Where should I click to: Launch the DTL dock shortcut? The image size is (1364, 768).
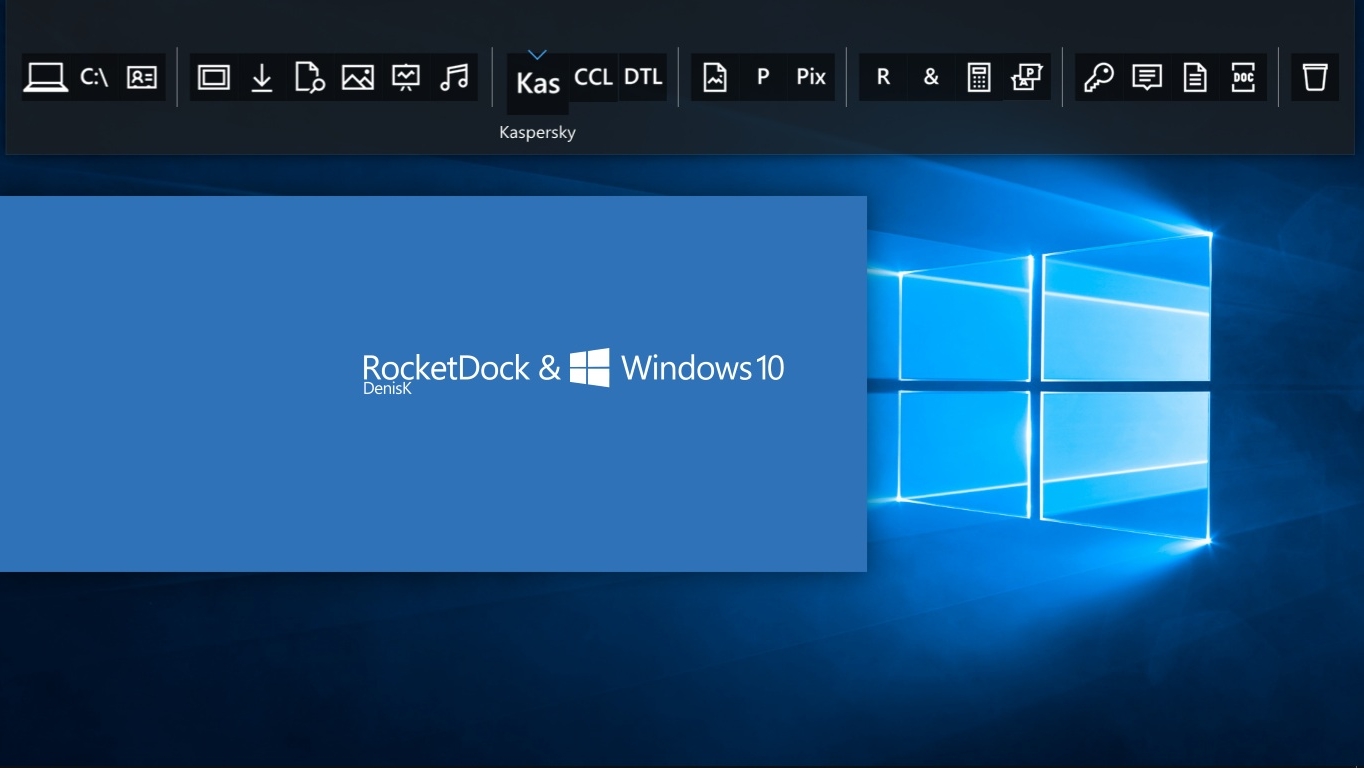pyautogui.click(x=643, y=77)
